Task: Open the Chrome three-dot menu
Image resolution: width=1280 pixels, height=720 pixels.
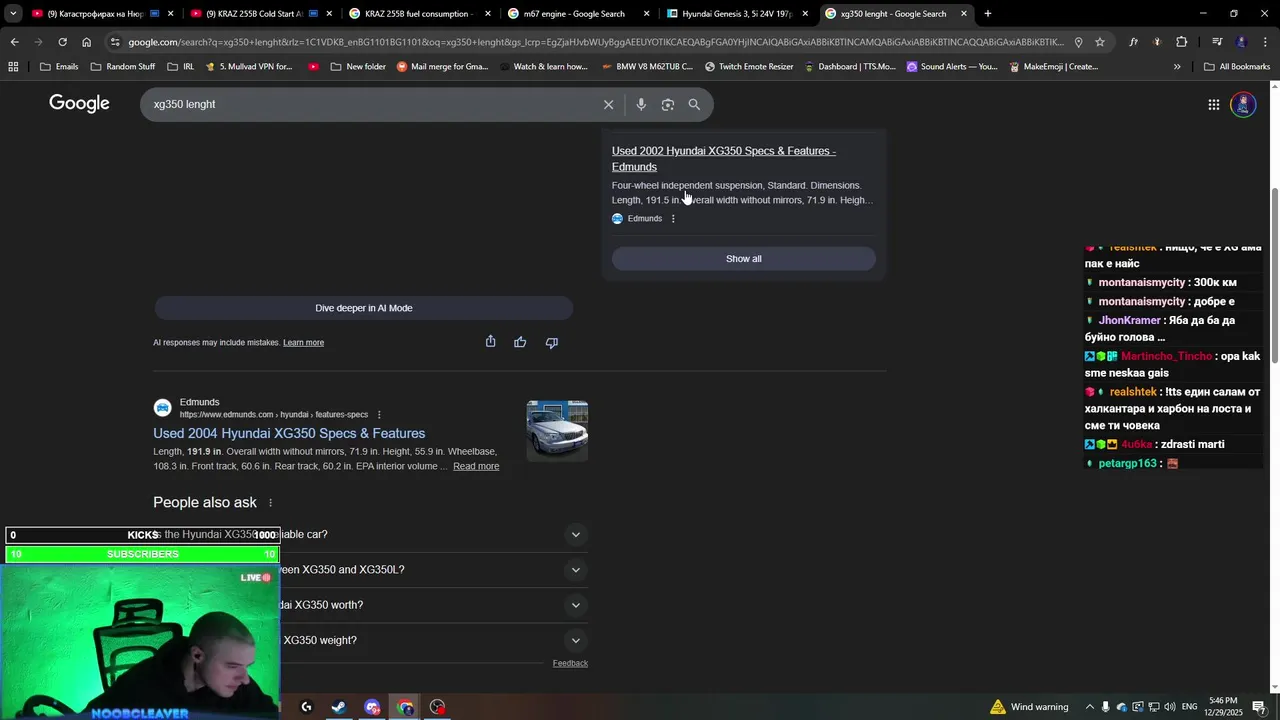Action: (x=1263, y=42)
